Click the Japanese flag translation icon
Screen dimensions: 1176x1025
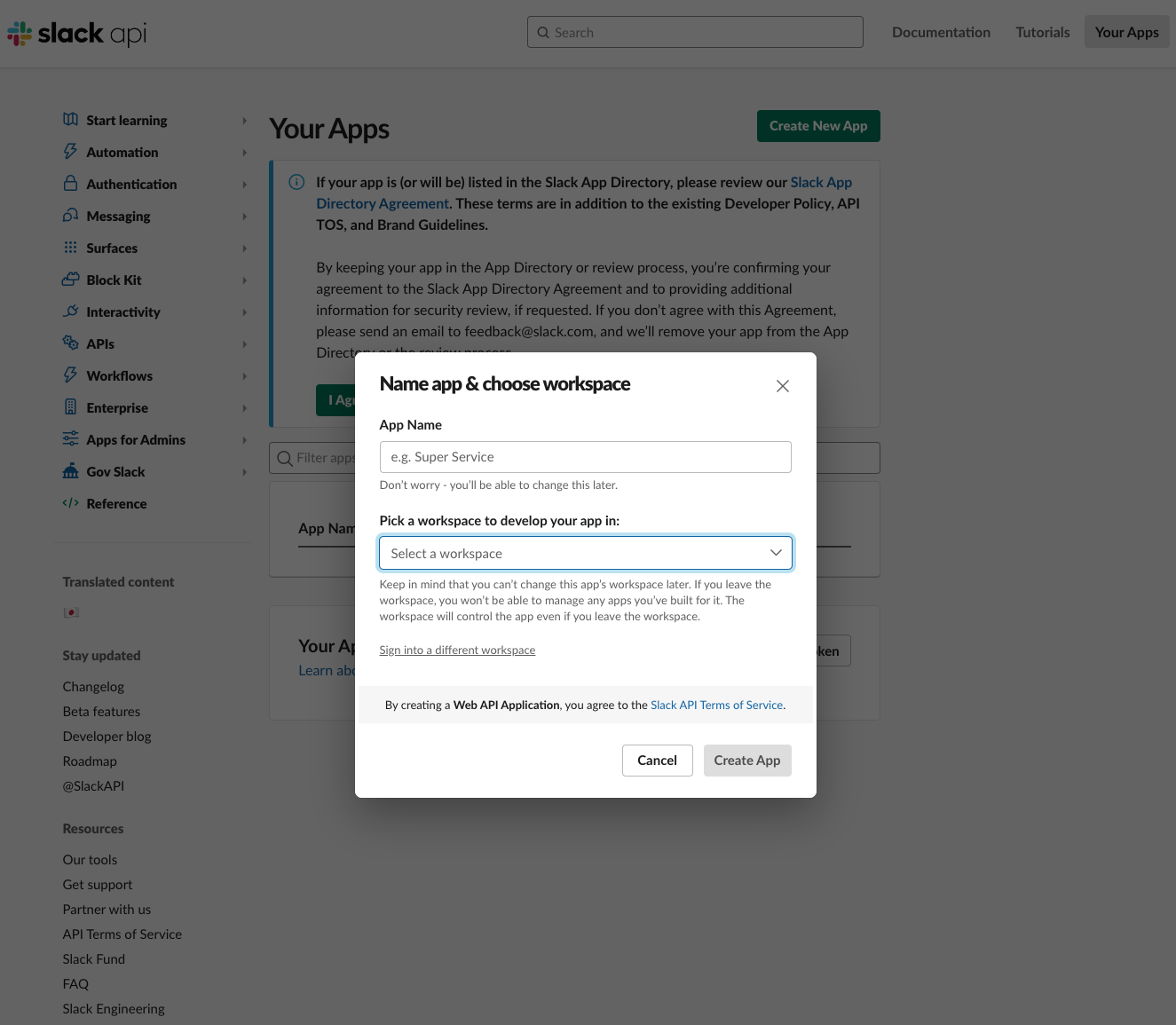tap(71, 612)
